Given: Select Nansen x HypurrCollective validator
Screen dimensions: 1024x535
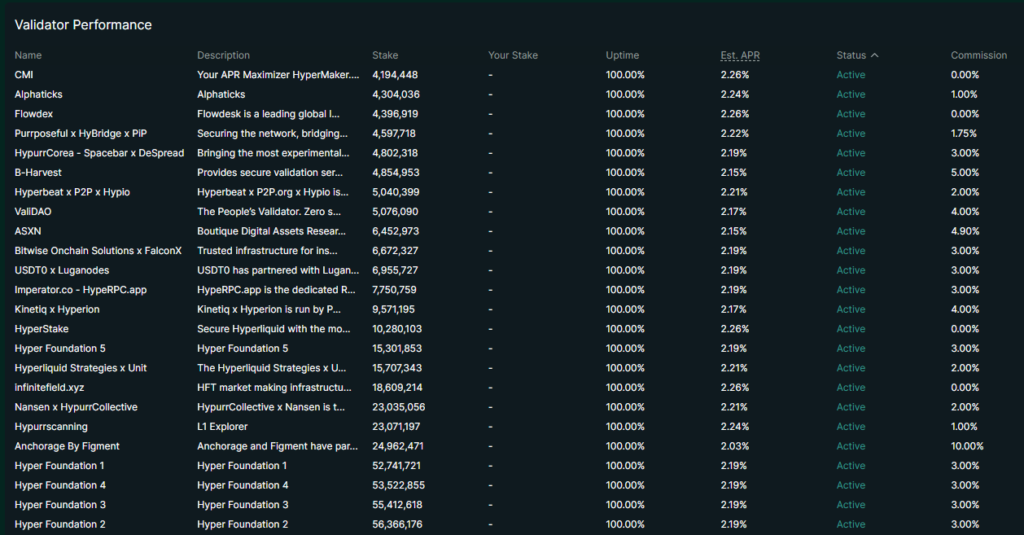Looking at the screenshot, I should coord(76,408).
